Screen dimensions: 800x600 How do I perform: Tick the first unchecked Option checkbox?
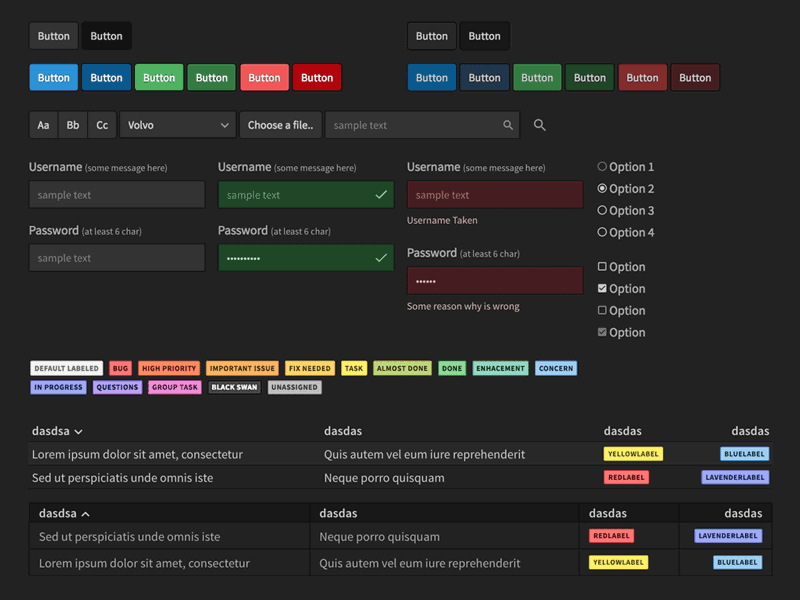(x=602, y=267)
